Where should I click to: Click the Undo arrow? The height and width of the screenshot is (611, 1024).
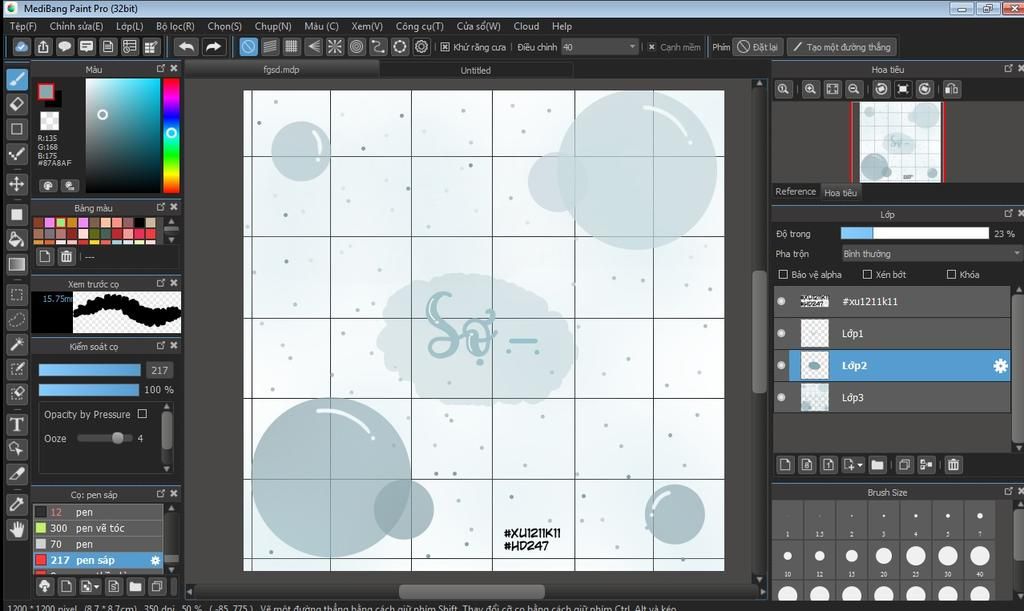[x=187, y=47]
